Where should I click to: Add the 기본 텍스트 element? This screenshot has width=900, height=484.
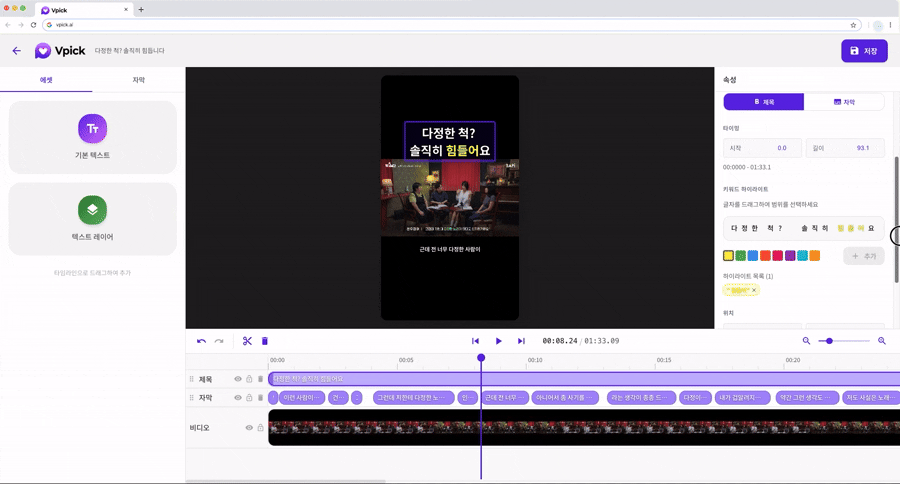coord(92,136)
